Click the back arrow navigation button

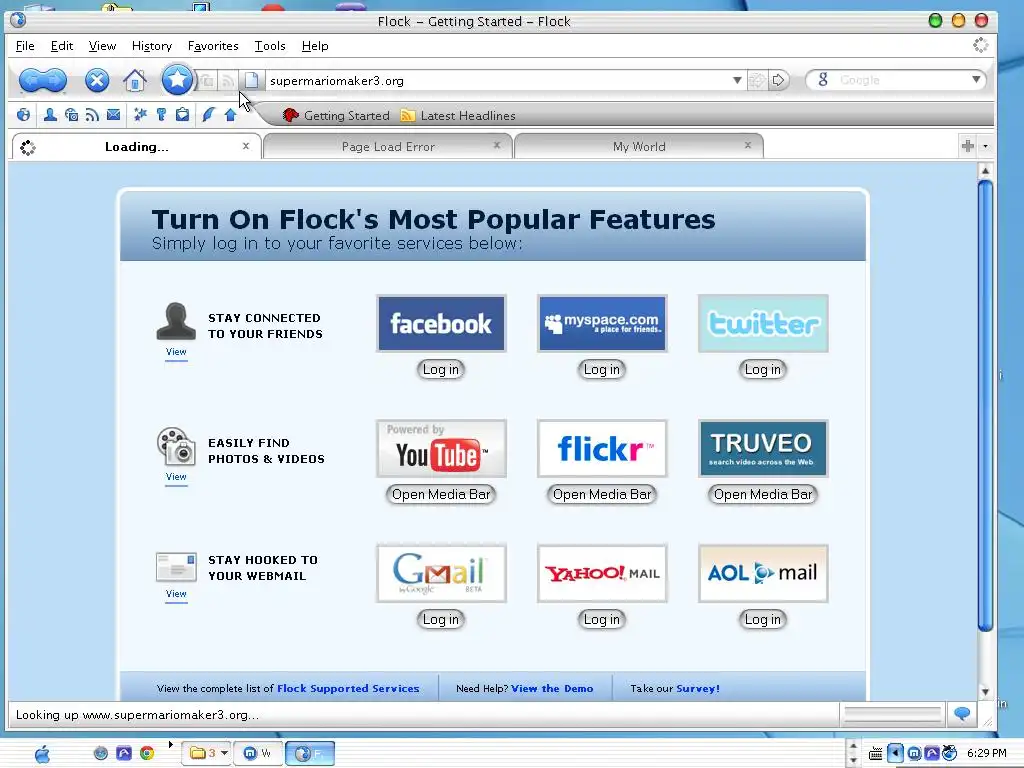point(31,80)
